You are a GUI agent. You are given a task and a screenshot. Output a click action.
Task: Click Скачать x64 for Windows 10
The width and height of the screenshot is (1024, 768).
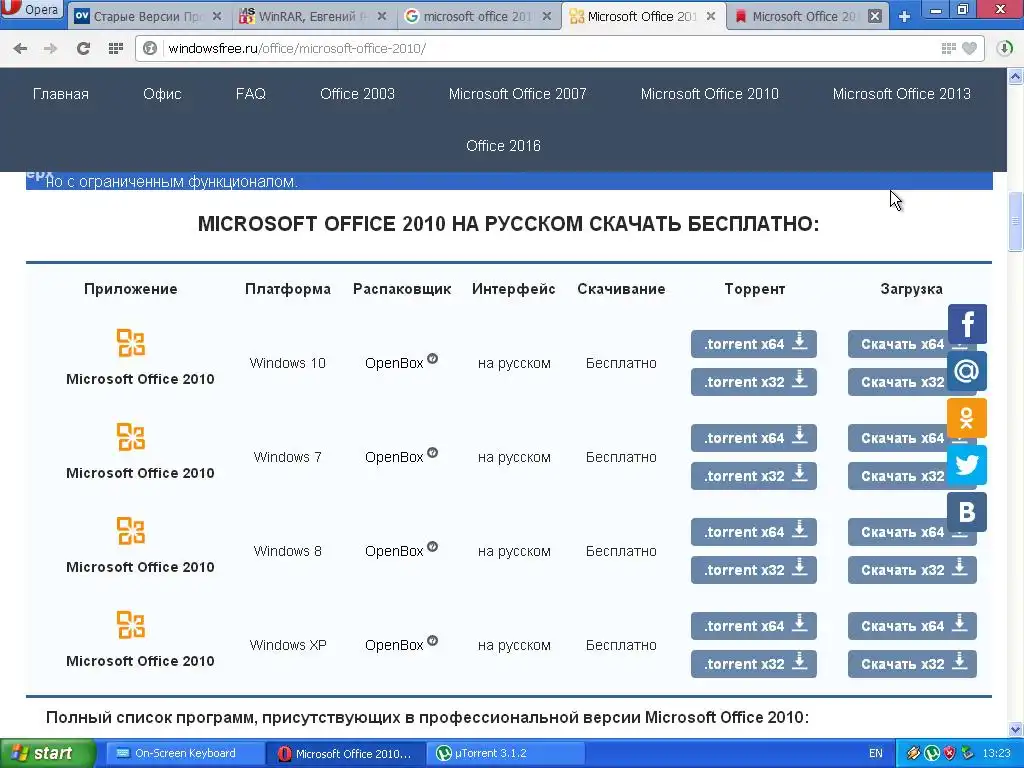(x=898, y=344)
